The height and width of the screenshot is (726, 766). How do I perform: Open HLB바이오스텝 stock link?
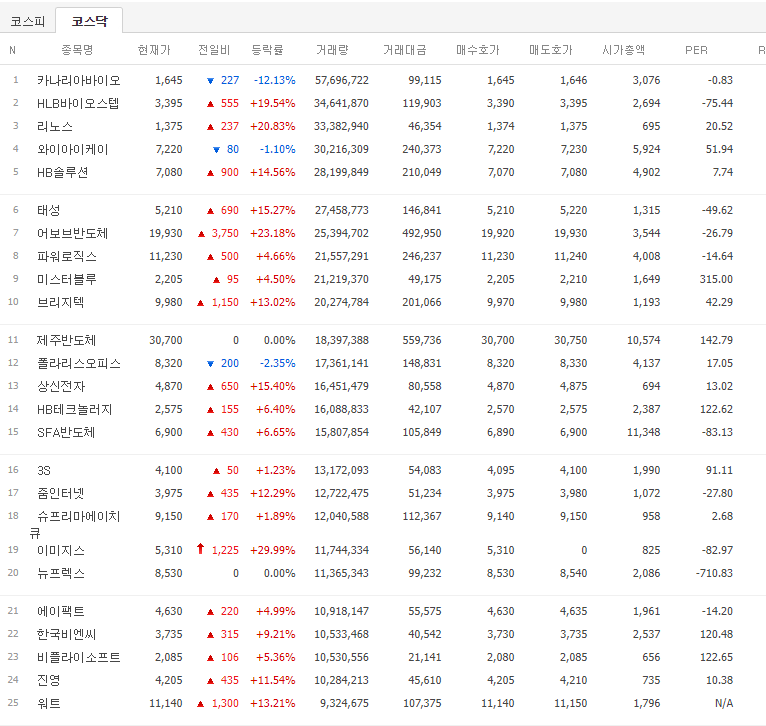click(78, 103)
